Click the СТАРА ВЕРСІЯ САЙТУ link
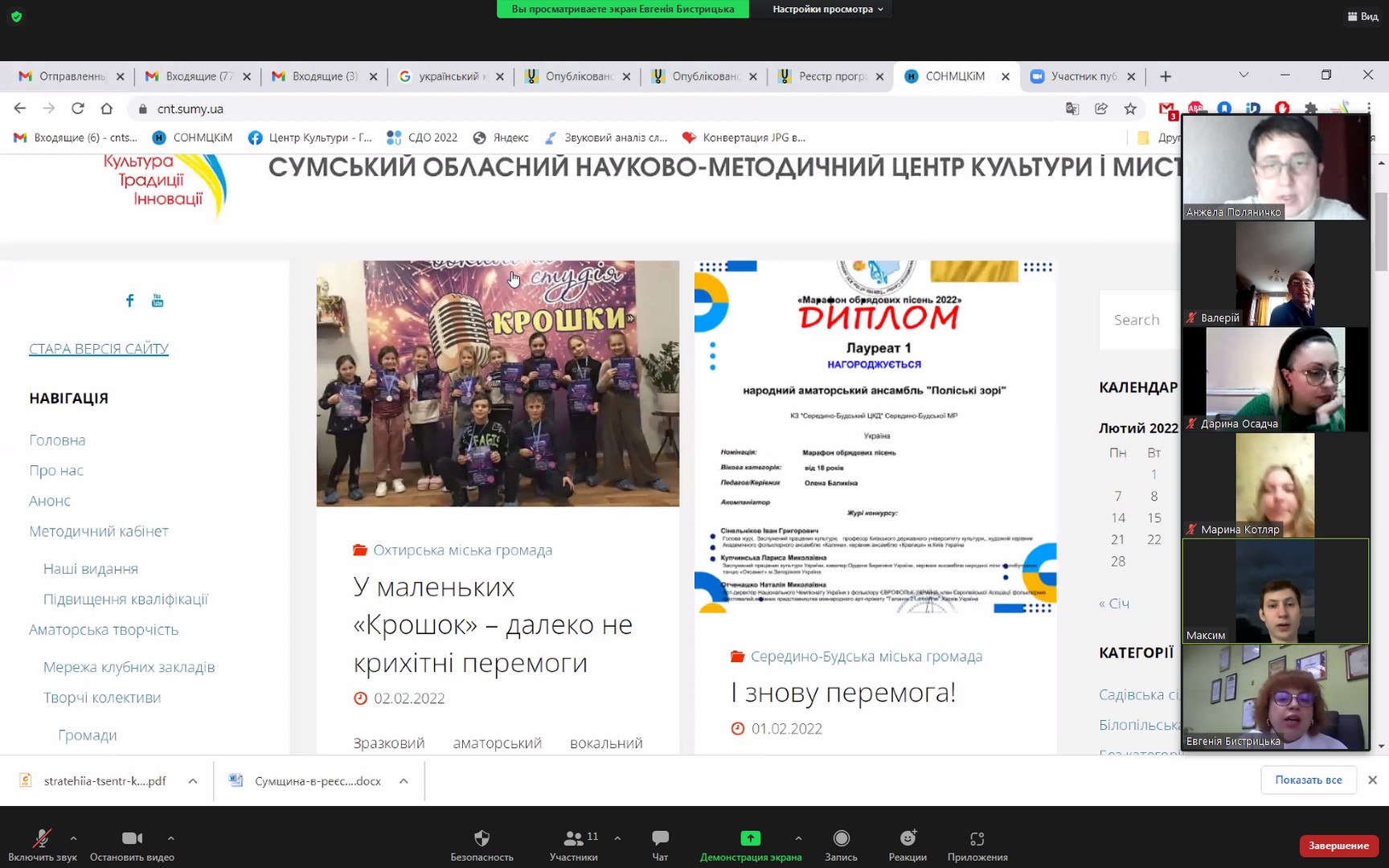 (x=99, y=349)
